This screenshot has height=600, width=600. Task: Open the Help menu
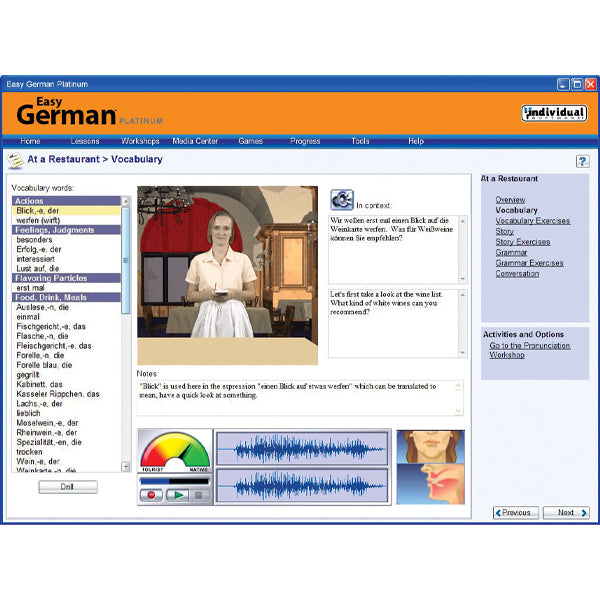click(416, 141)
